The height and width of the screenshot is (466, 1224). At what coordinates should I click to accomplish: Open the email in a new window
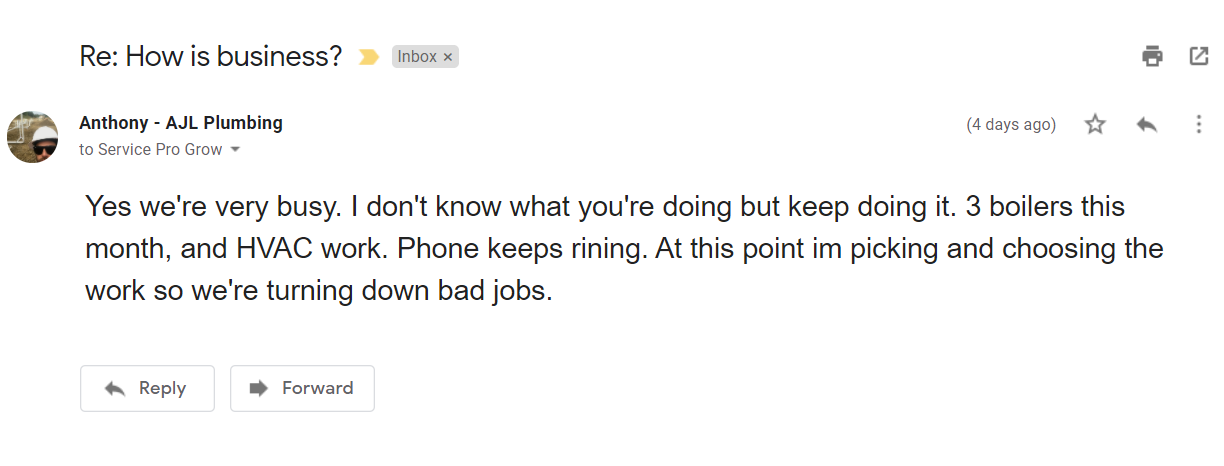click(x=1198, y=56)
